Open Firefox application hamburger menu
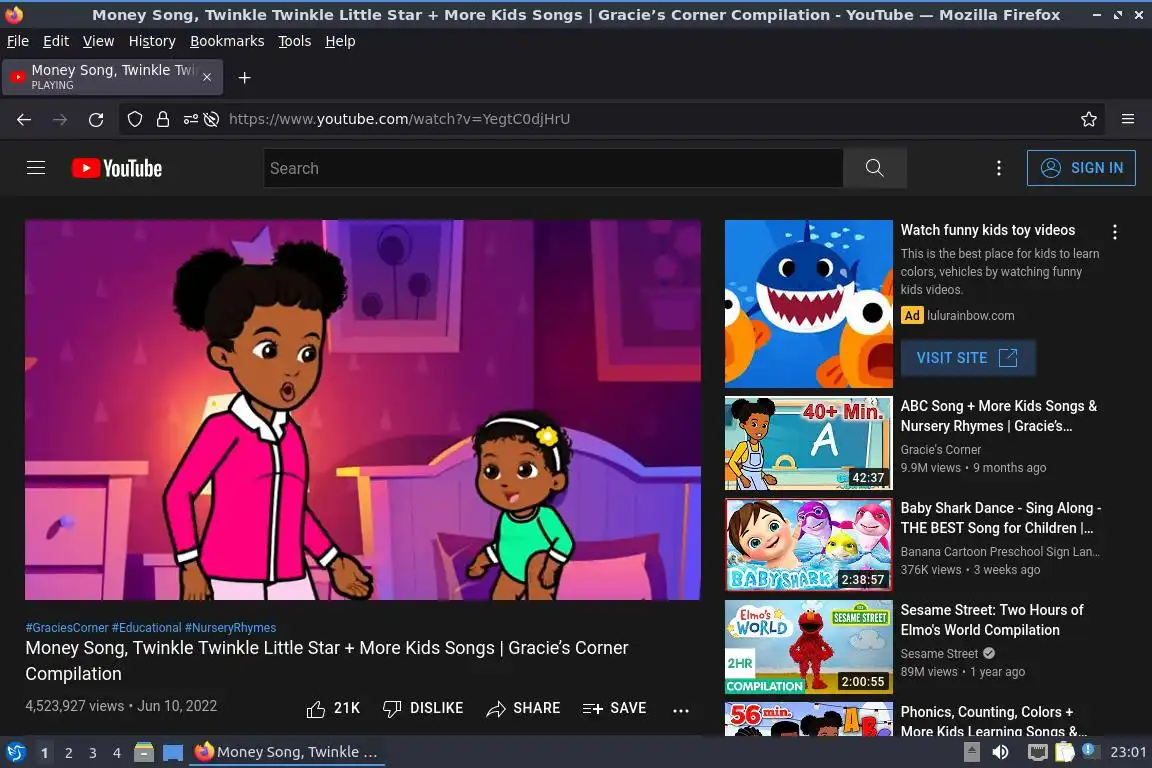 (1128, 119)
